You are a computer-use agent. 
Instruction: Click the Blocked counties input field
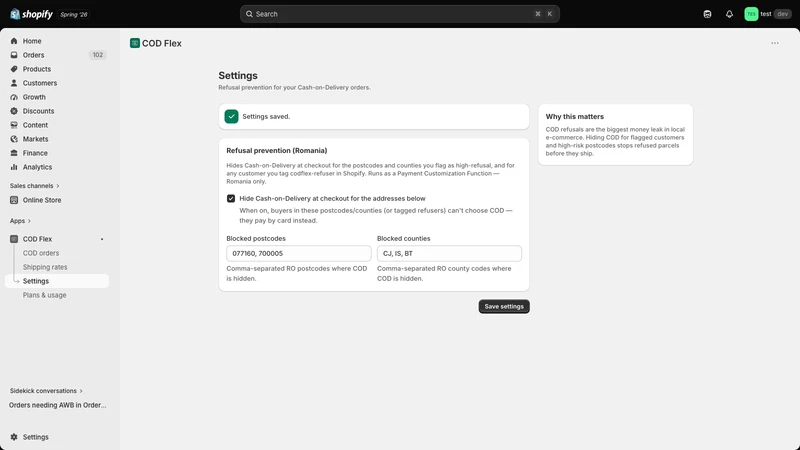click(x=449, y=254)
